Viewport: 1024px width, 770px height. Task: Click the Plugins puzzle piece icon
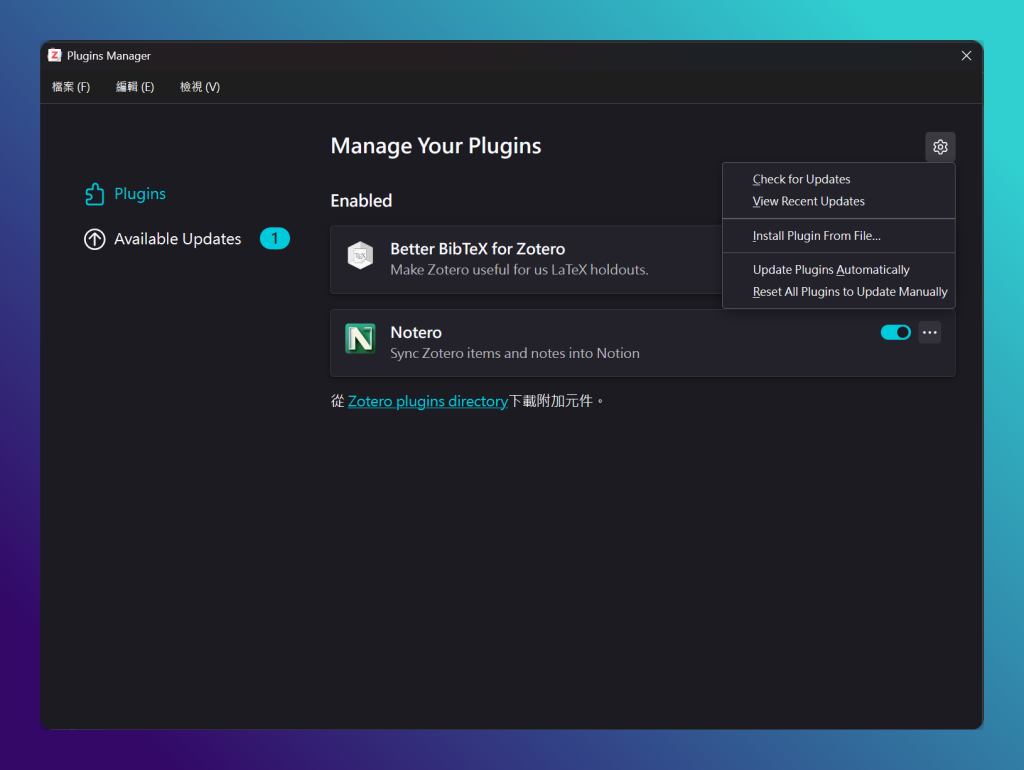95,194
